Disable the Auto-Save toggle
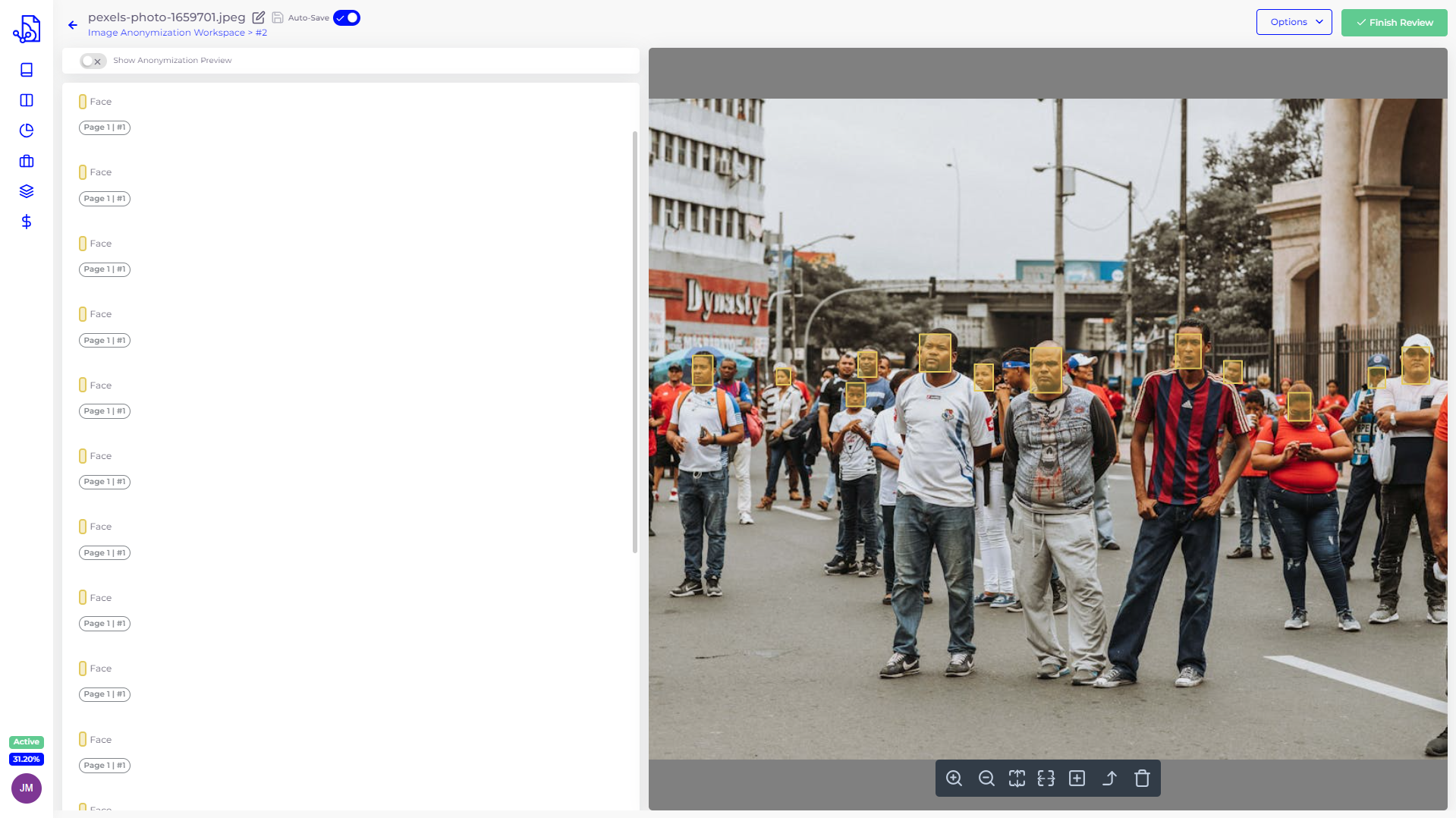This screenshot has height=818, width=1456. (x=346, y=17)
